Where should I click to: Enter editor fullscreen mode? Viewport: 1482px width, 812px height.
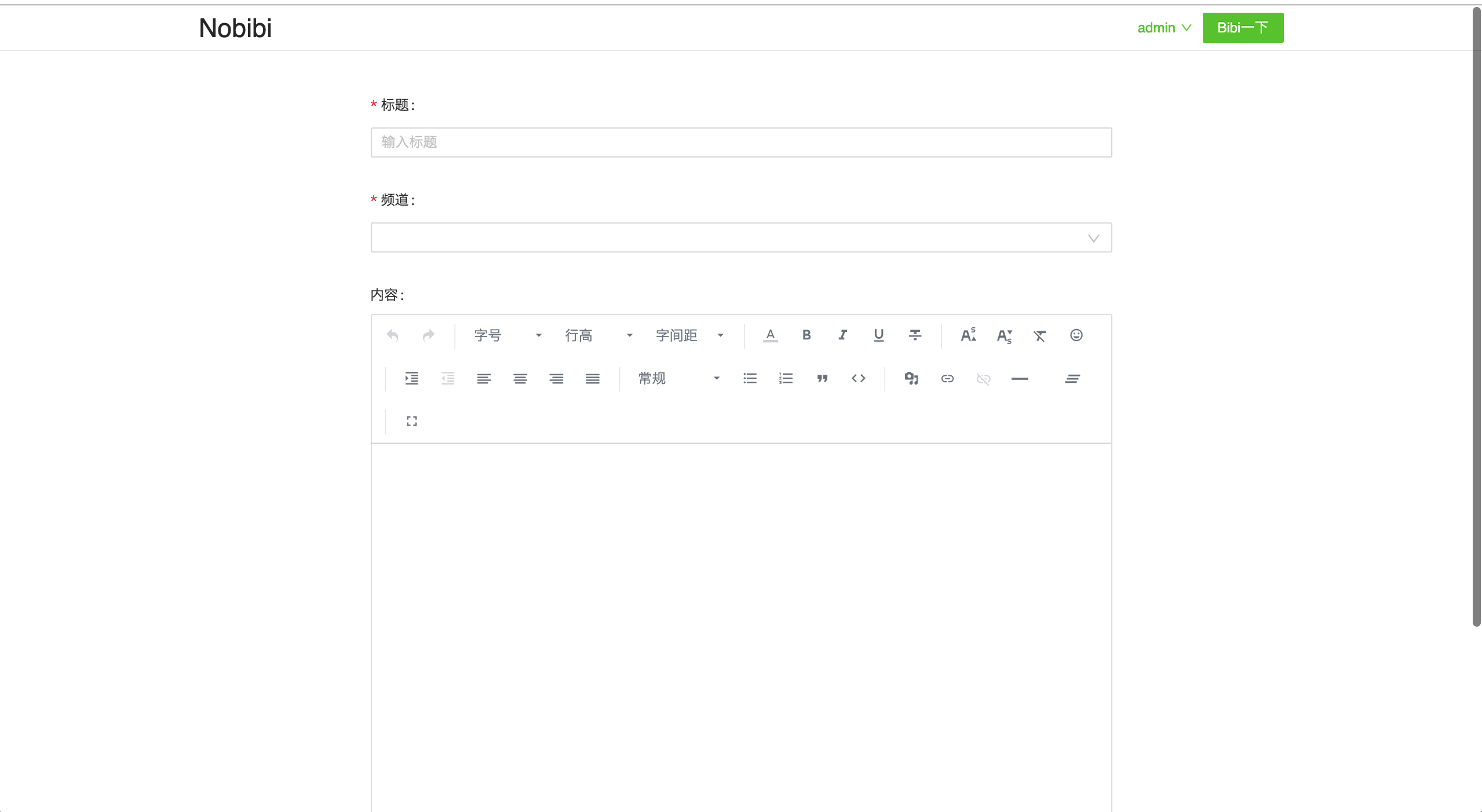point(411,421)
